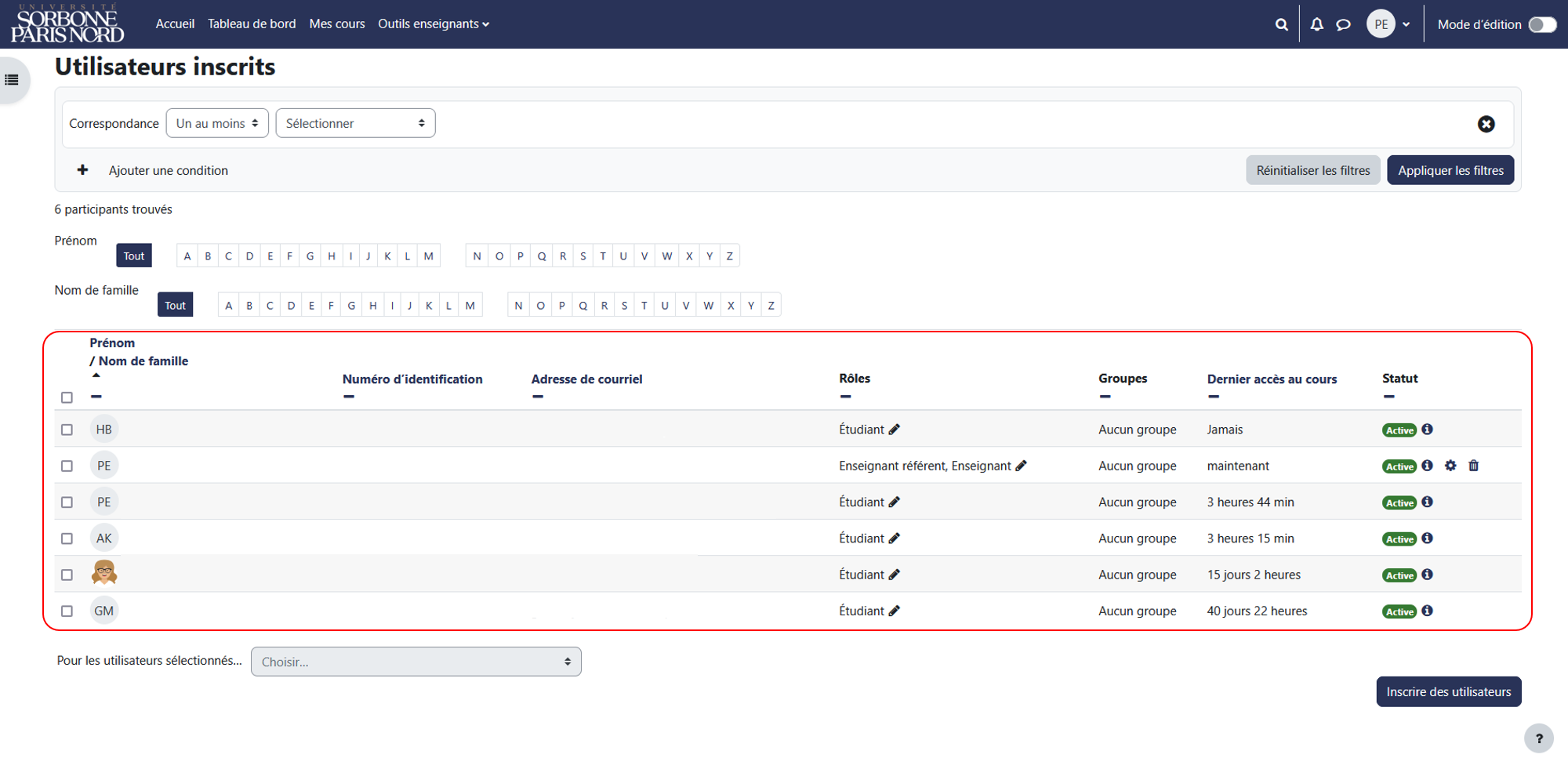This screenshot has width=1568, height=758.
Task: Open the Sélectionner filter type dropdown
Action: [x=355, y=123]
